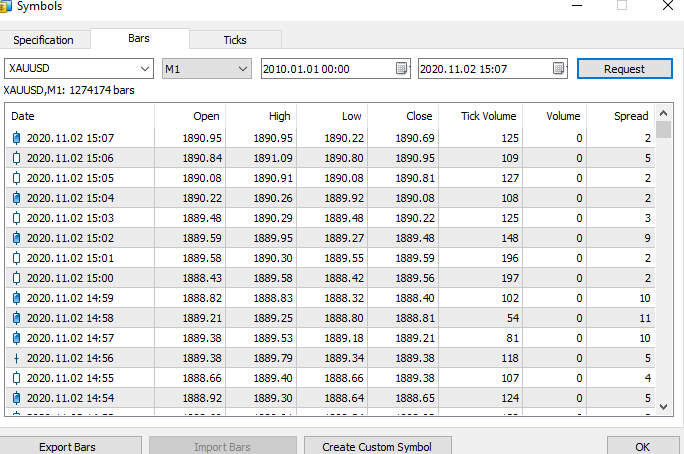Click the candlestick icon for the 14:59 bar
684x454 pixels.
click(x=16, y=298)
